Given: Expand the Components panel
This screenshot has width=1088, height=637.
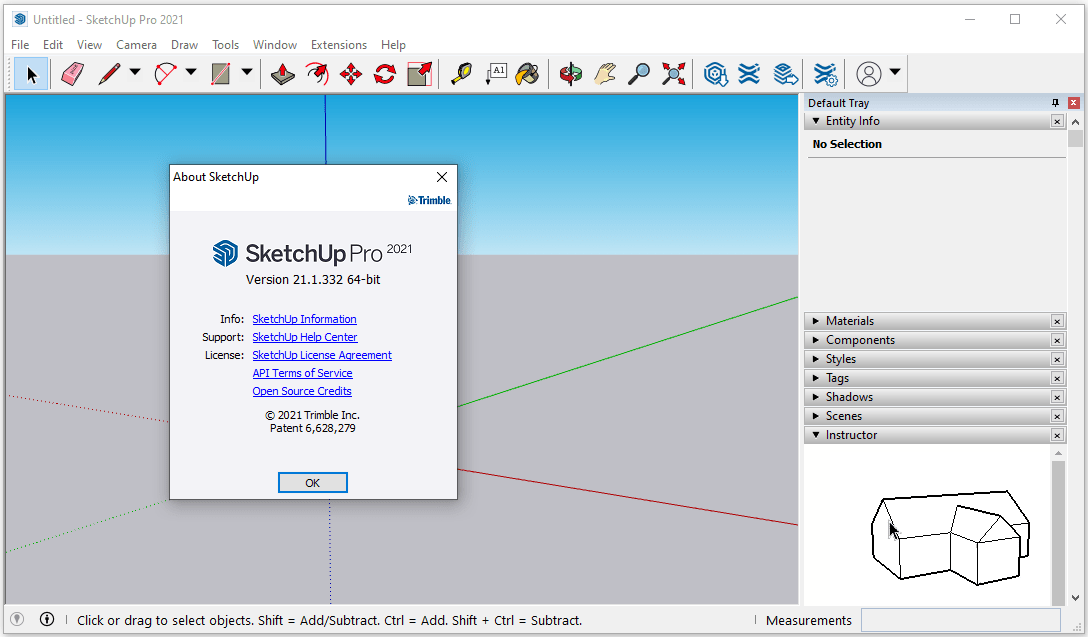Looking at the screenshot, I should pyautogui.click(x=816, y=340).
